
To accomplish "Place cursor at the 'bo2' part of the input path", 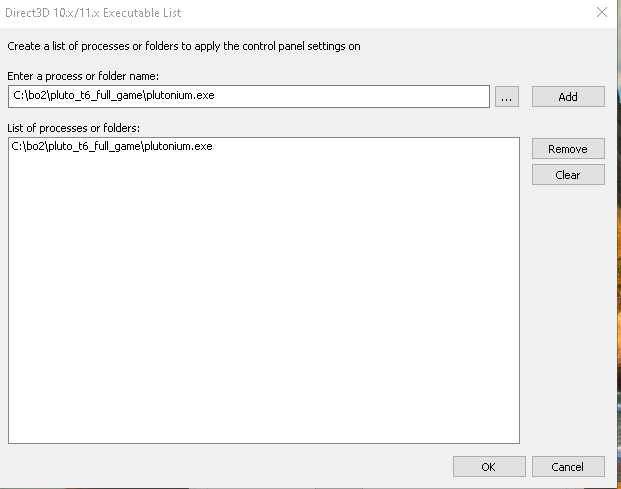I will [x=37, y=95].
